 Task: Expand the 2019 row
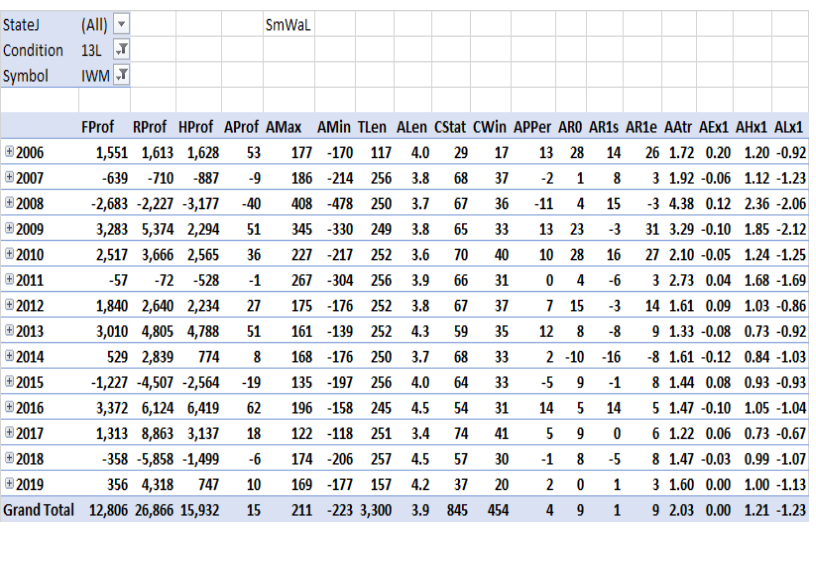click(x=9, y=483)
